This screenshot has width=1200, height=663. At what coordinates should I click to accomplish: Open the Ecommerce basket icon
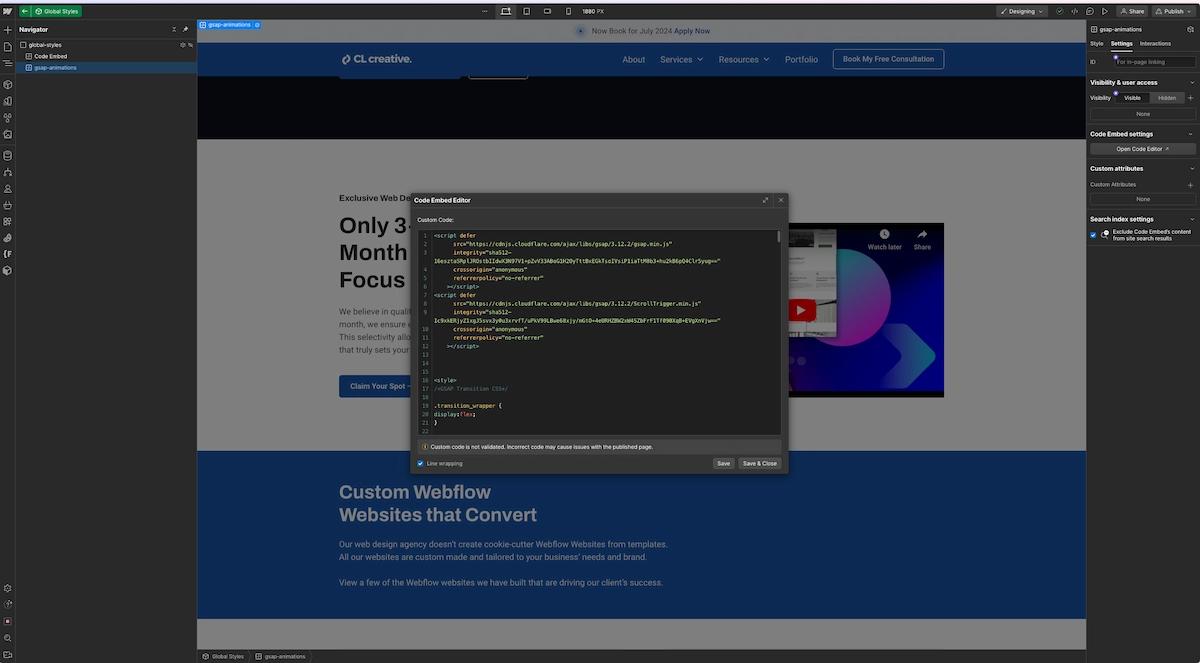pos(7,205)
